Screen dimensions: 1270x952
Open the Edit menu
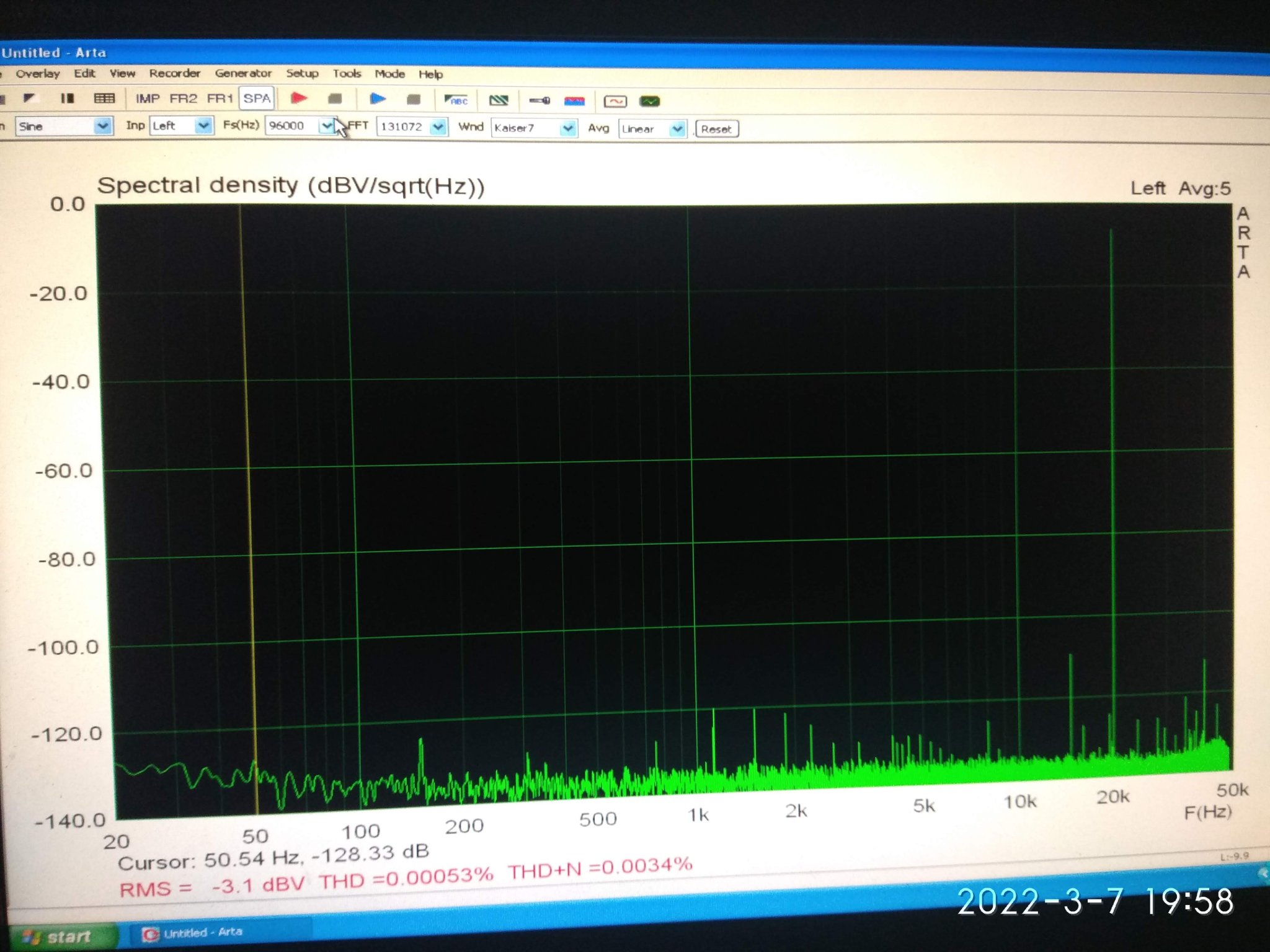click(x=85, y=73)
